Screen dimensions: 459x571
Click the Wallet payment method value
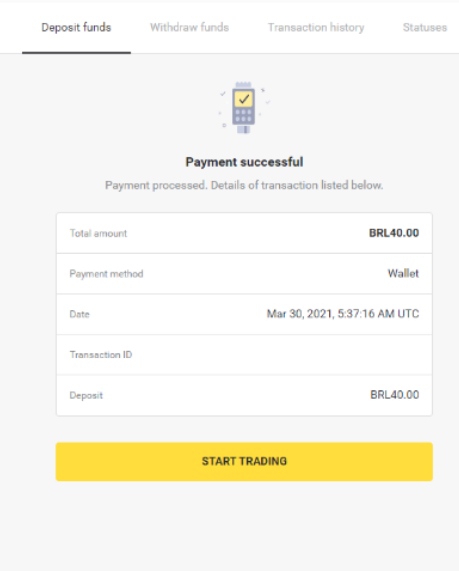tap(403, 273)
